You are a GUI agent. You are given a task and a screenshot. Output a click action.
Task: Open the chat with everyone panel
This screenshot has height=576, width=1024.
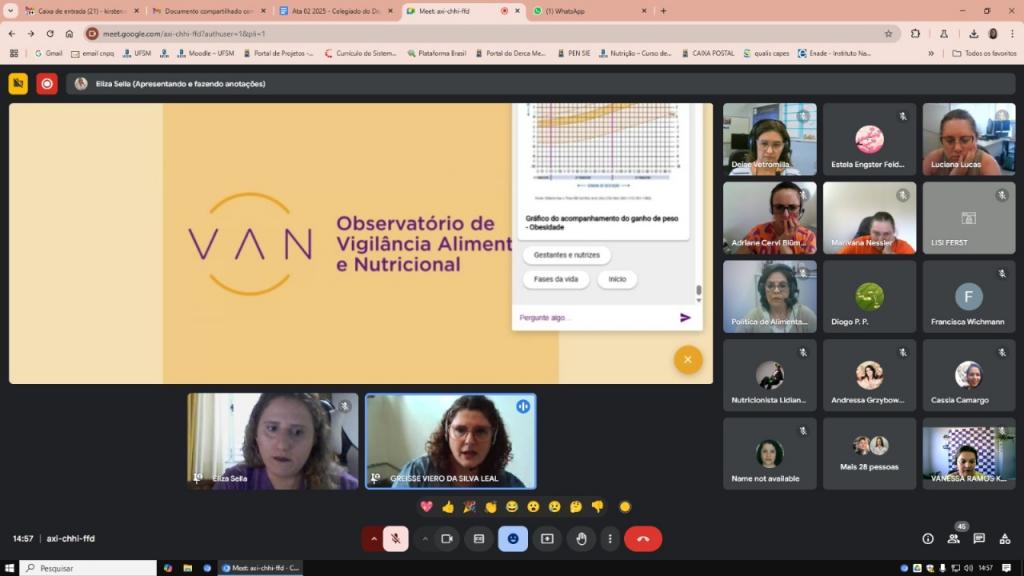979,539
